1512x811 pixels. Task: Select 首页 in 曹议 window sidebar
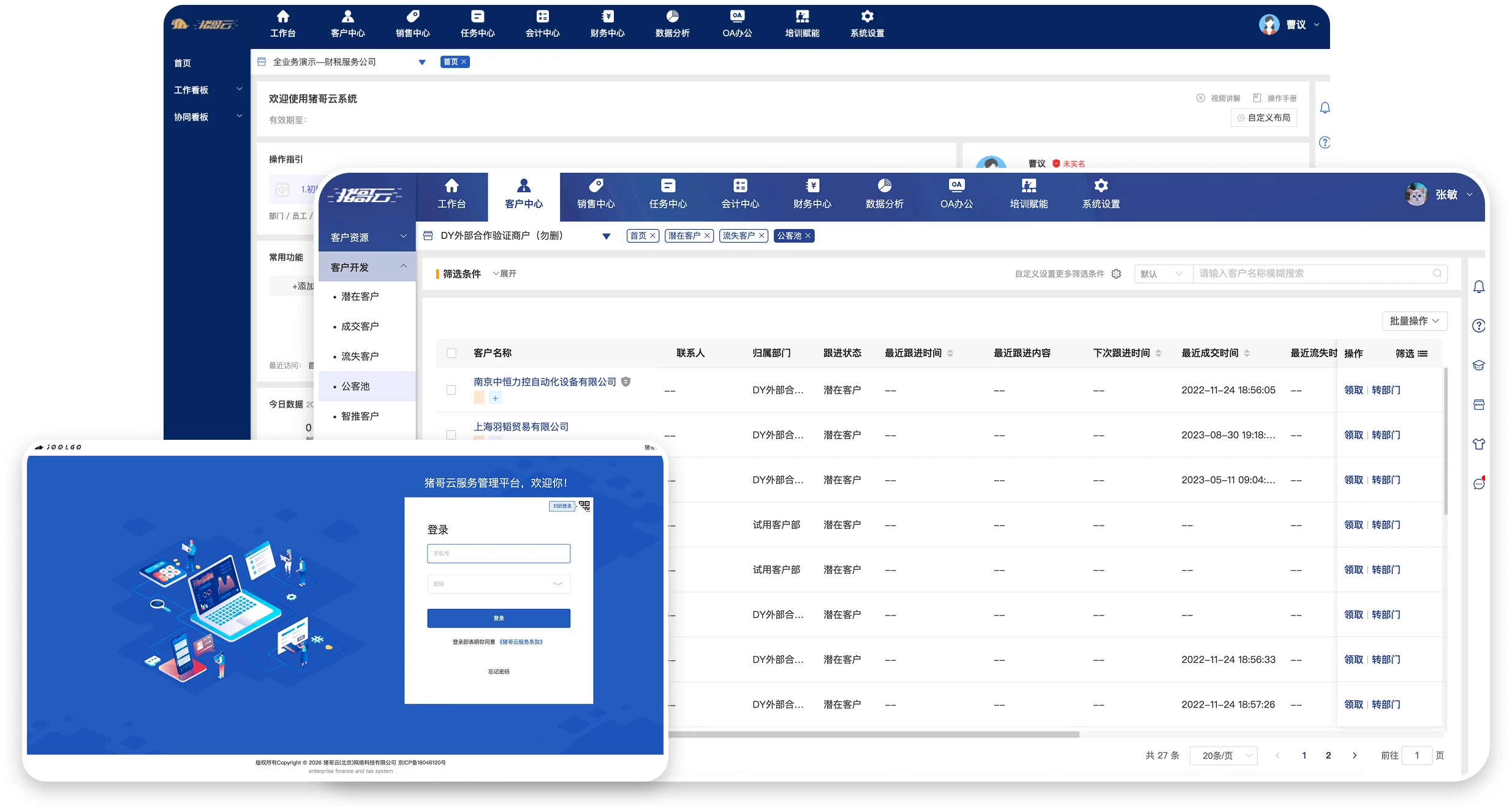click(x=183, y=63)
